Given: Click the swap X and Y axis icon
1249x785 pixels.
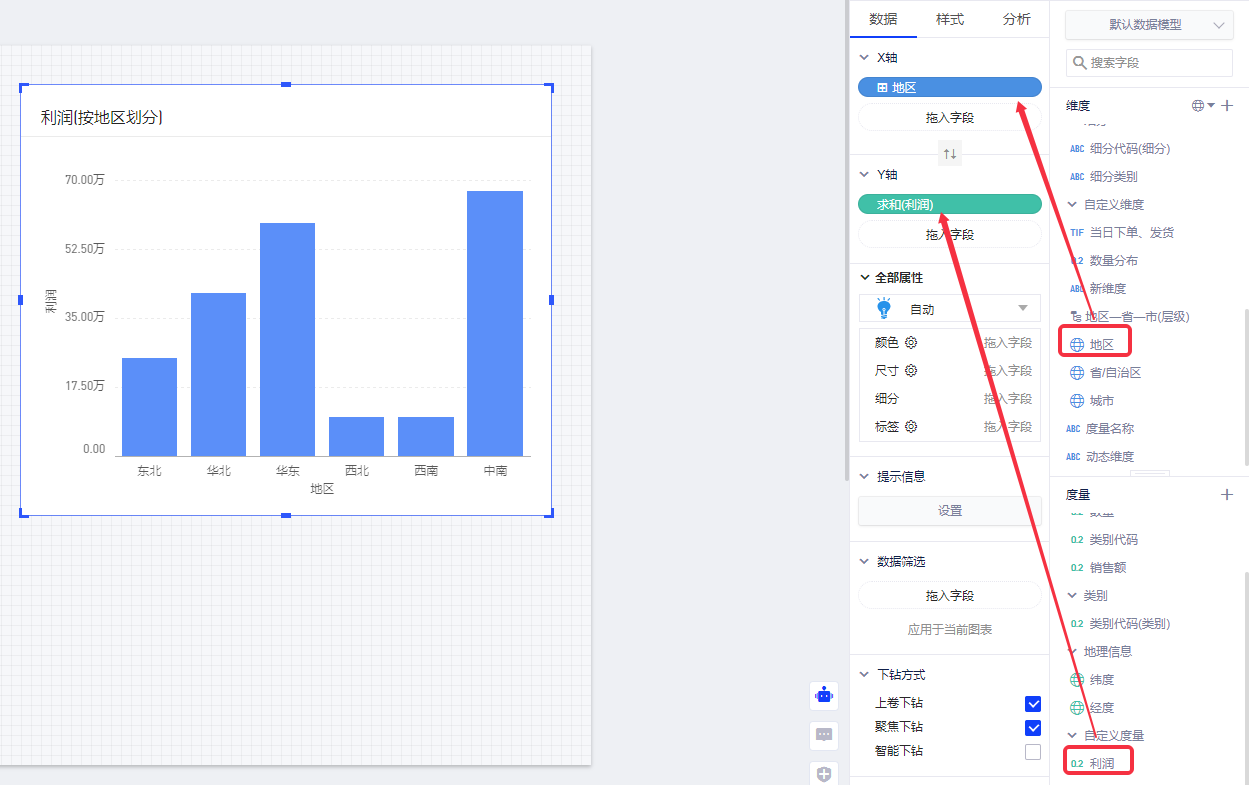Looking at the screenshot, I should click(x=950, y=154).
